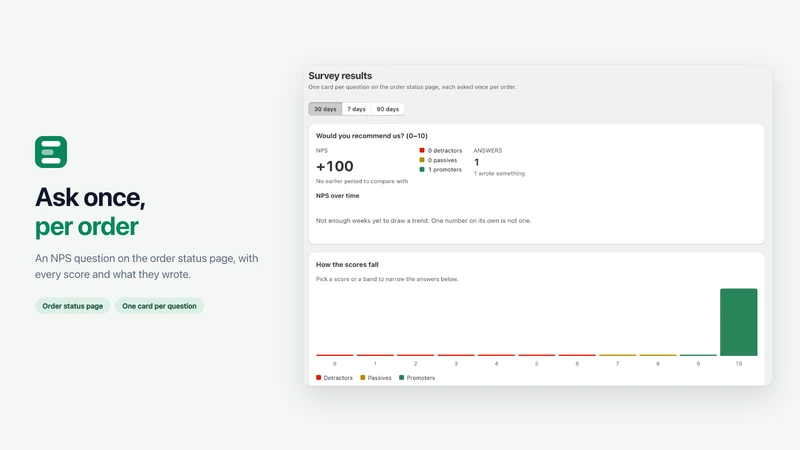Screen dimensions: 800x450
Task: Click the score 5 detractor bar
Action: coord(537,355)
